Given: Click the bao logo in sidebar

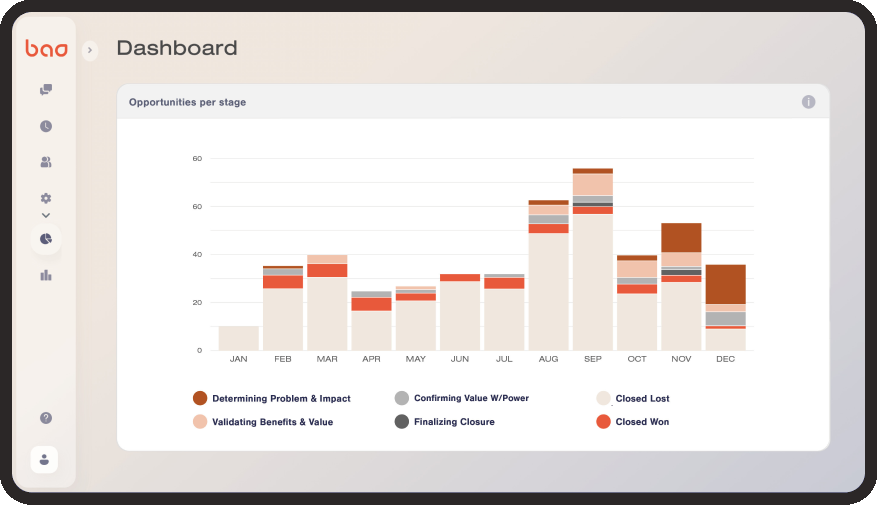Looking at the screenshot, I should coord(46,49).
